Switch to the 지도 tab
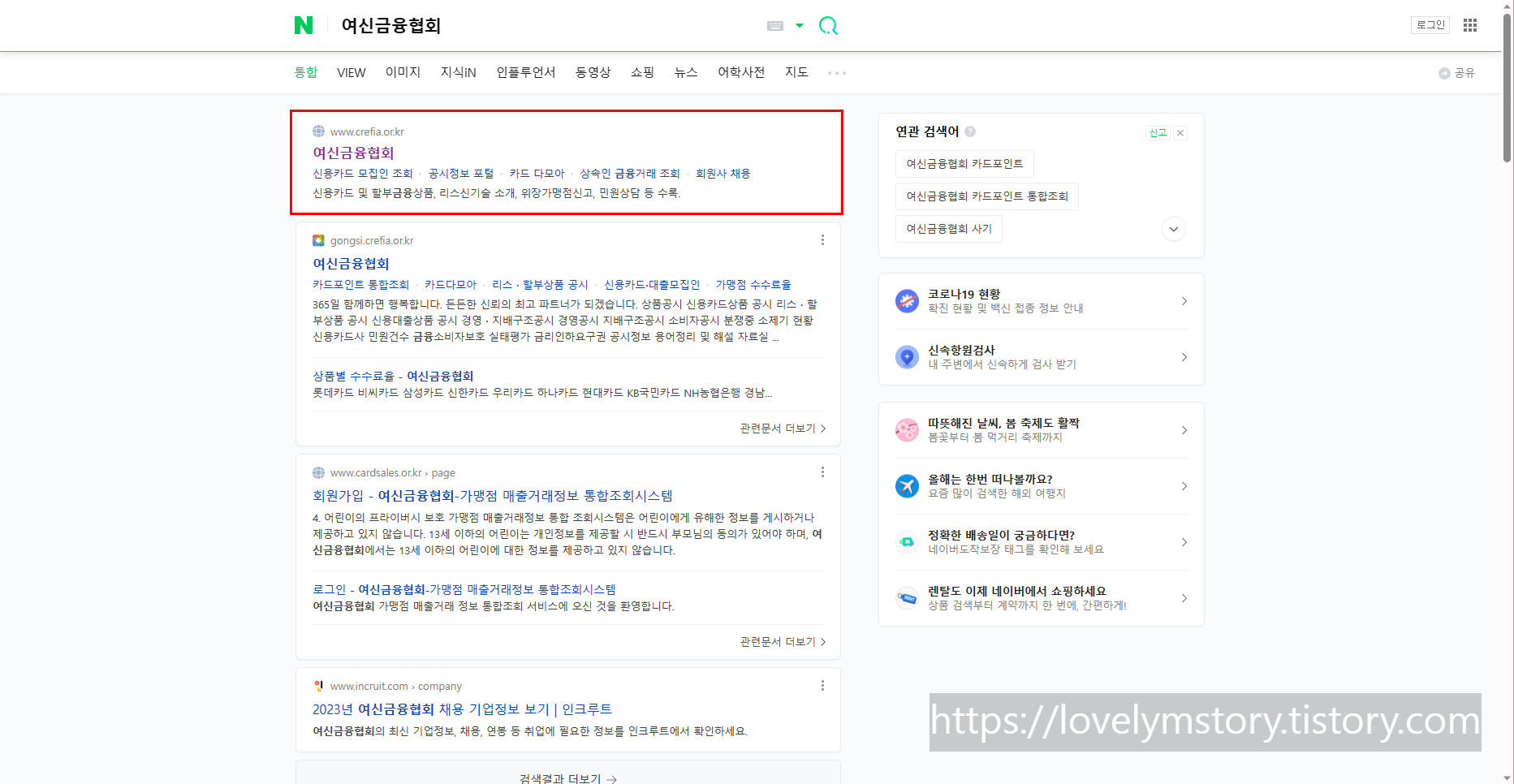Image resolution: width=1514 pixels, height=784 pixels. [x=796, y=72]
